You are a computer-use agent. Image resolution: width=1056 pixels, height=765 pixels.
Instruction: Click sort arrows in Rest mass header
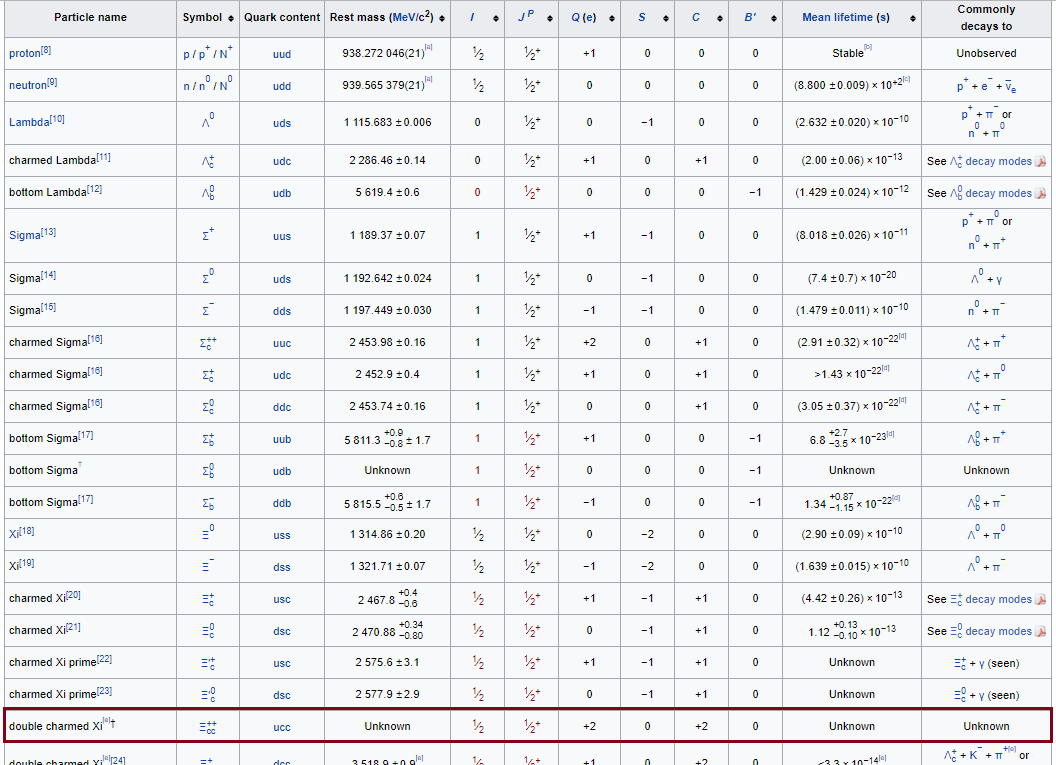441,18
